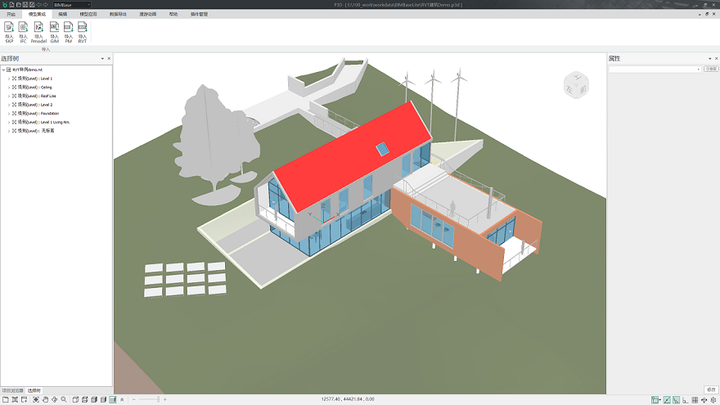This screenshot has height=405, width=720.
Task: Click the Import IFC ribbon icon
Action: coord(23,32)
